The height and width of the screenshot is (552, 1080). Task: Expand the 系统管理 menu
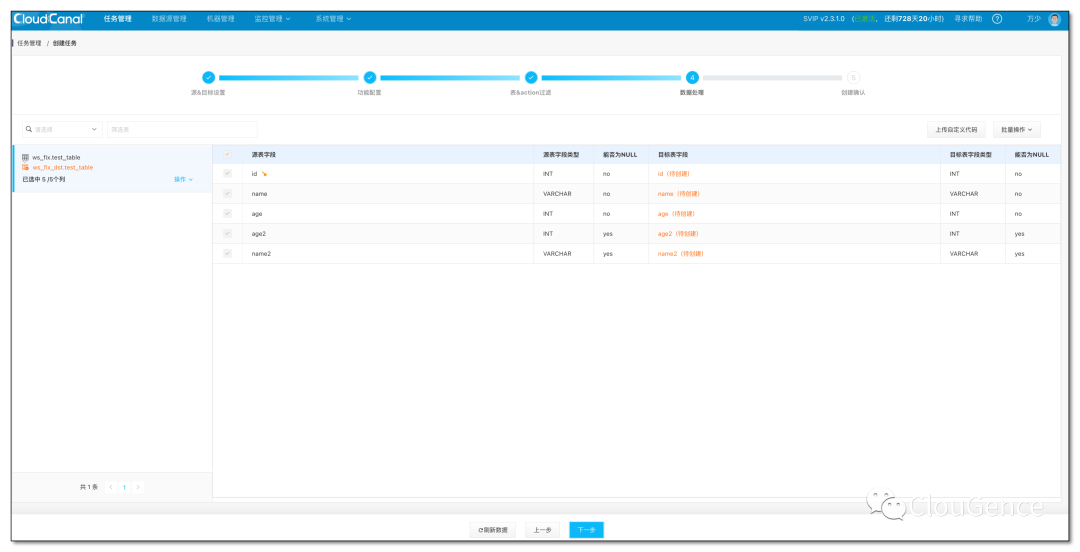[x=333, y=19]
